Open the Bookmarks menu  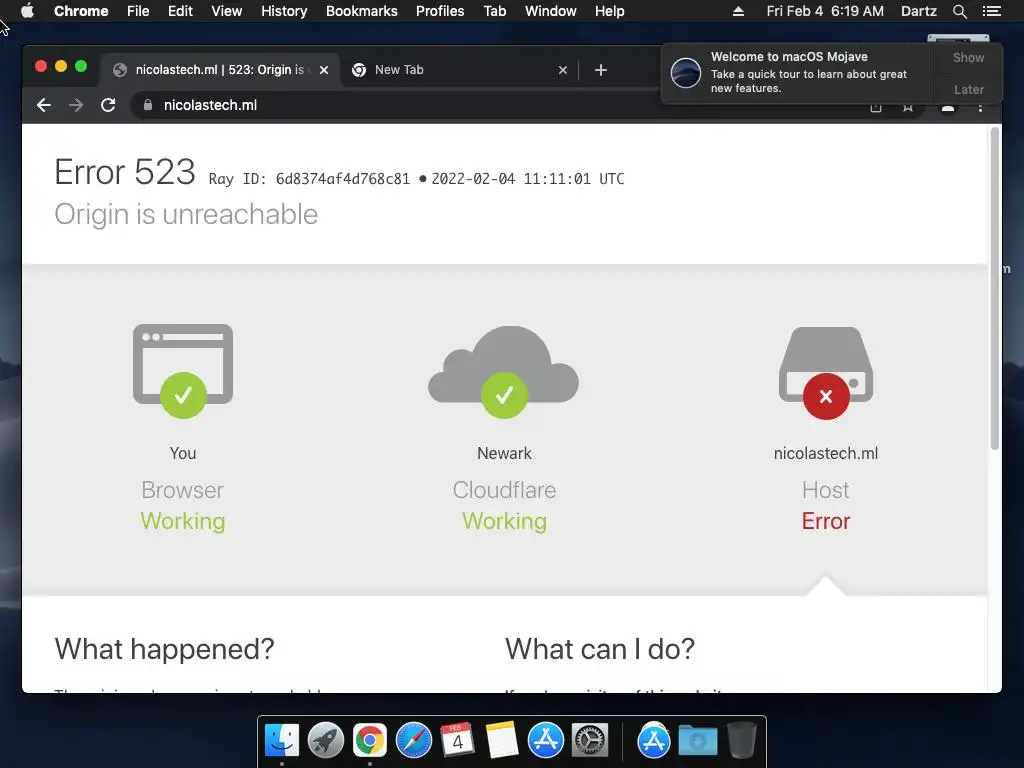click(x=362, y=11)
